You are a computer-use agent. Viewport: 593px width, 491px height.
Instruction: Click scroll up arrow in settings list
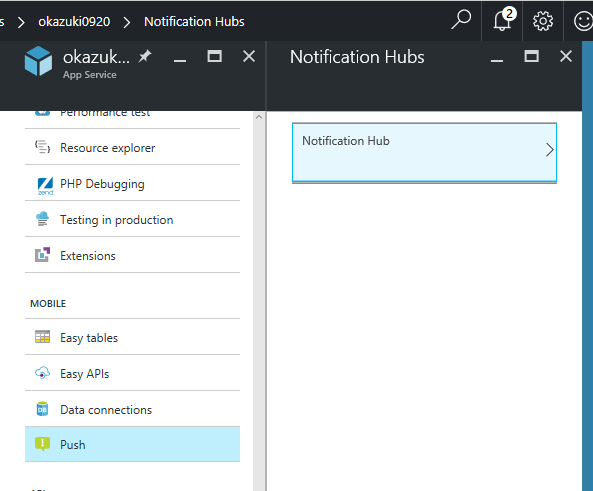click(259, 117)
